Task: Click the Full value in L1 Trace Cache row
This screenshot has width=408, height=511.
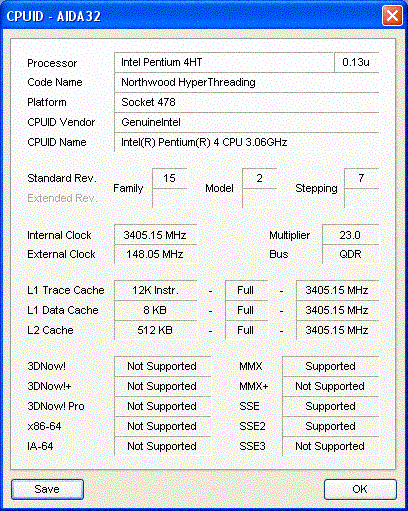Action: (x=246, y=290)
